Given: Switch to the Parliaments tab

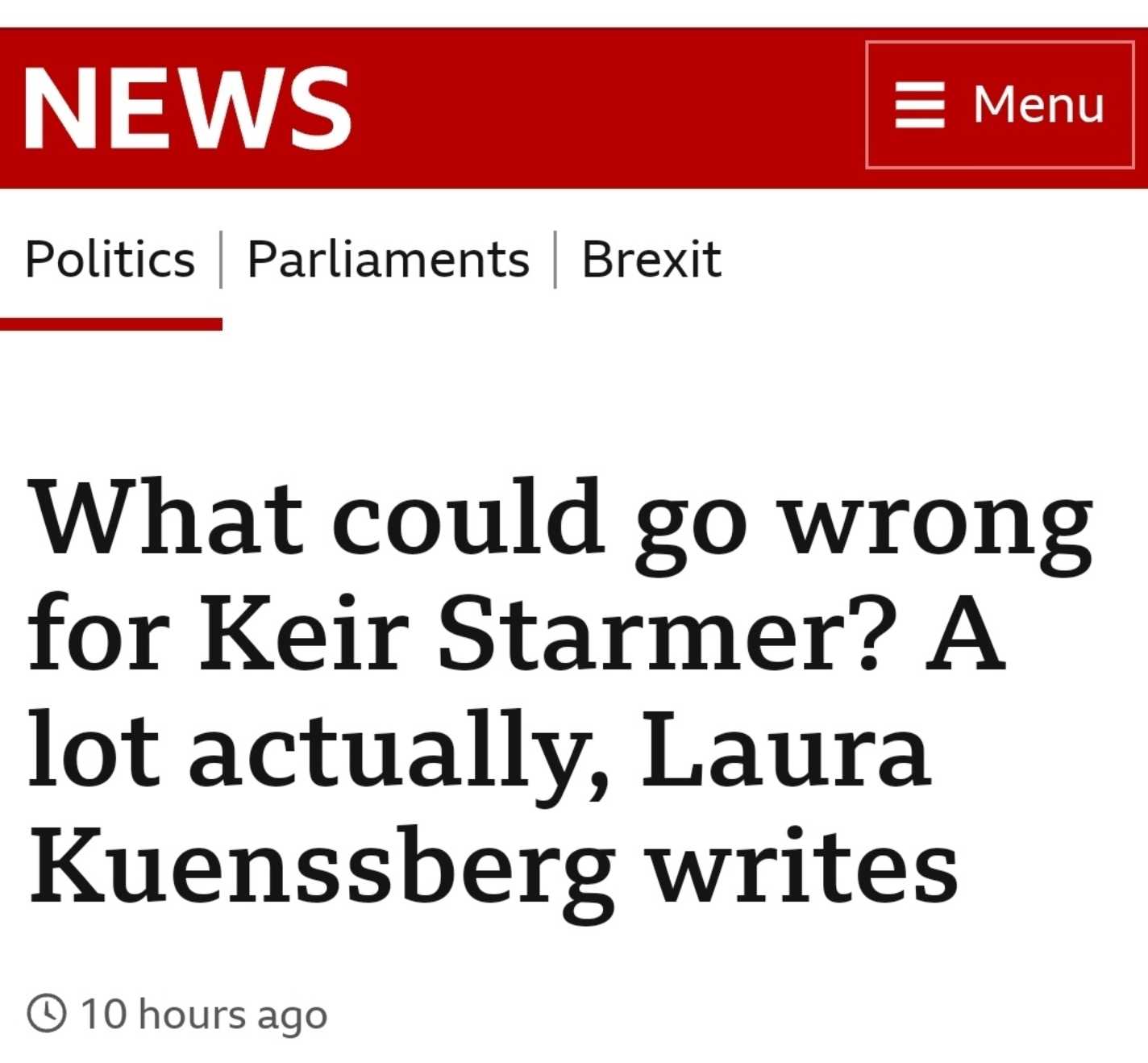Looking at the screenshot, I should tap(388, 259).
